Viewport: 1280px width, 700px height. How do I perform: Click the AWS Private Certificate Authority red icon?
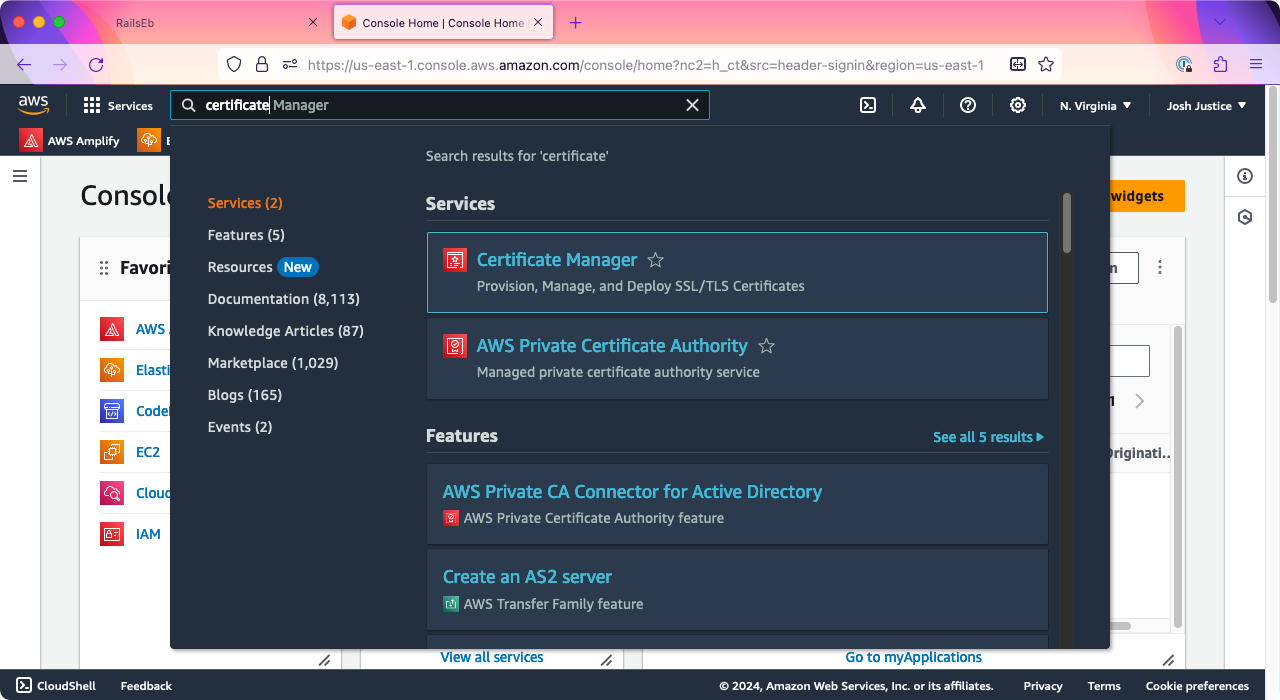point(455,346)
